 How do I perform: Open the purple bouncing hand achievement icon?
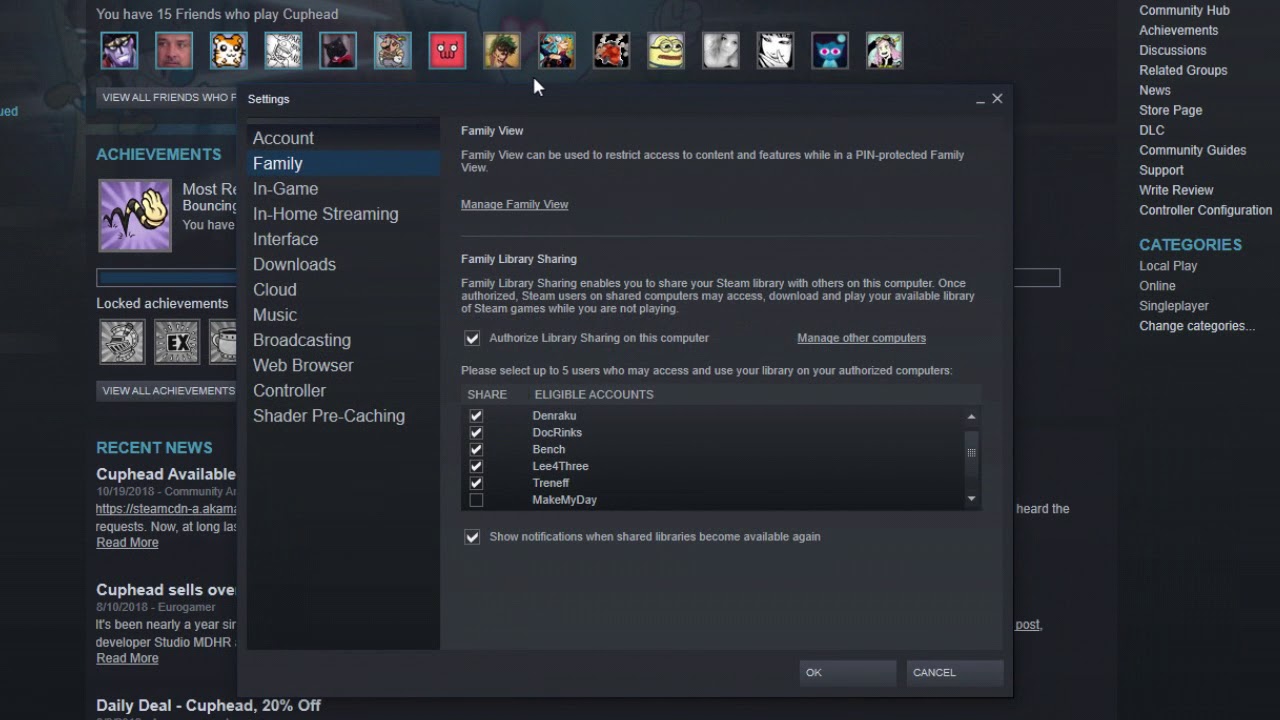[x=135, y=215]
